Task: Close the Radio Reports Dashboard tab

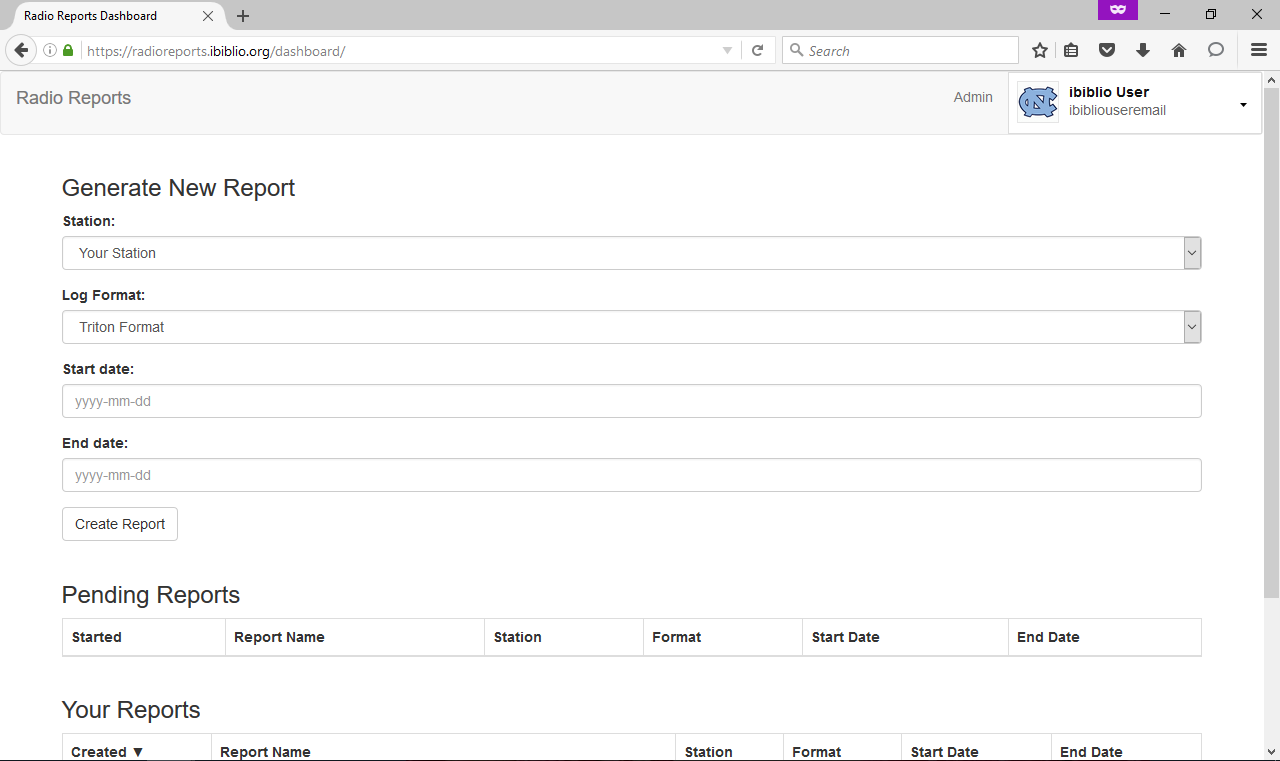Action: tap(208, 16)
